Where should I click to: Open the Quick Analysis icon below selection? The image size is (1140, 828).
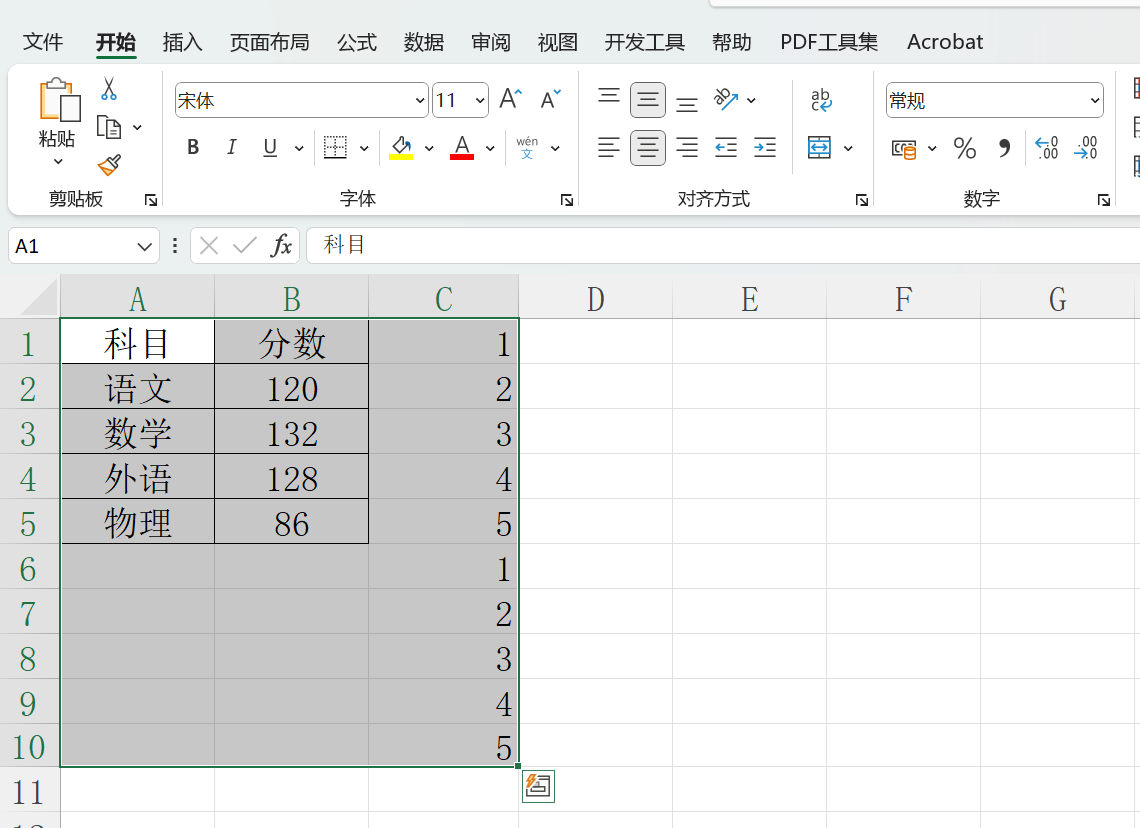click(538, 786)
